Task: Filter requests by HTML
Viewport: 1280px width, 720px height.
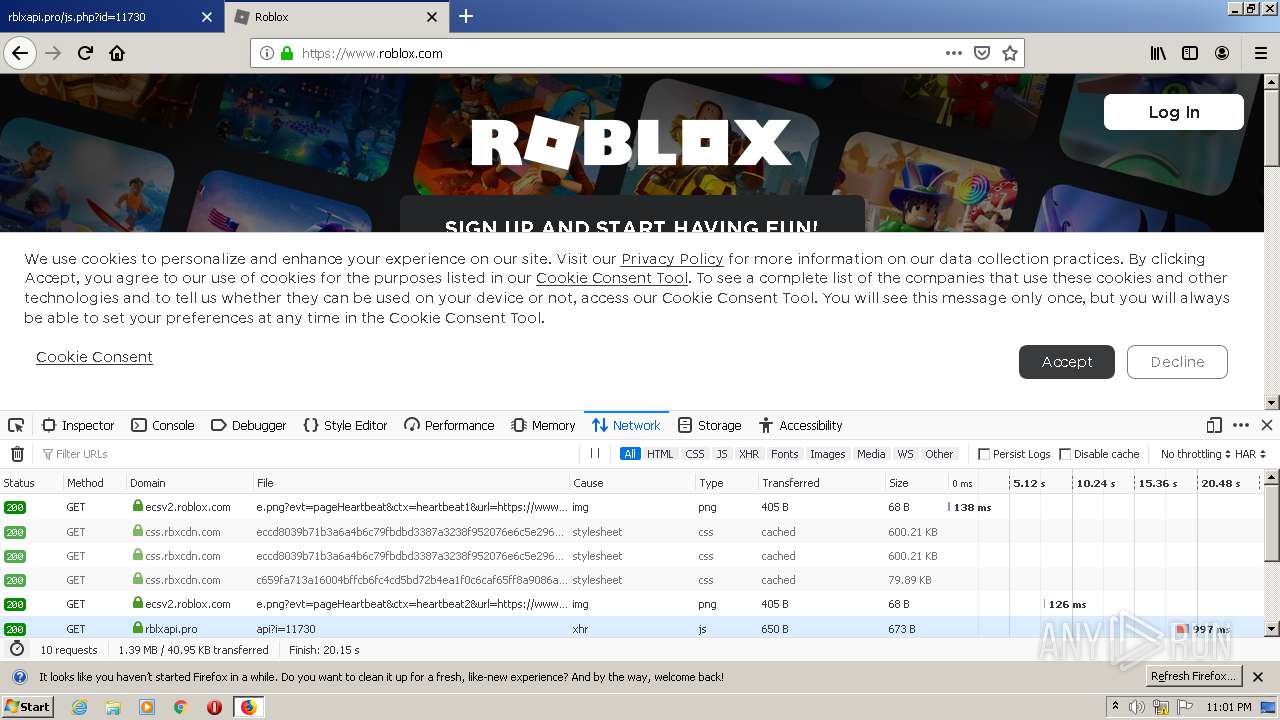Action: (x=660, y=454)
